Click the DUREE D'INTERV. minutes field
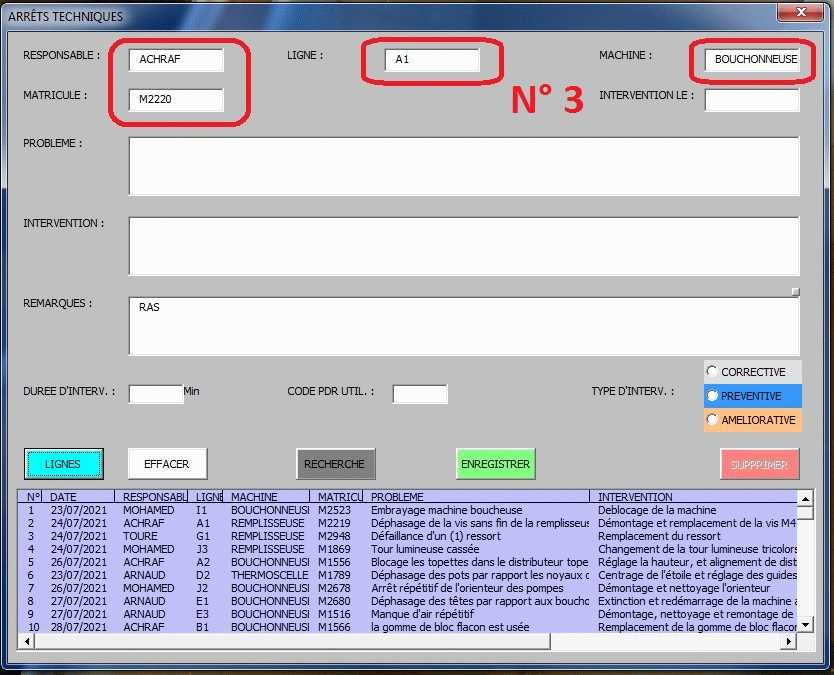The height and width of the screenshot is (675, 834). point(155,393)
